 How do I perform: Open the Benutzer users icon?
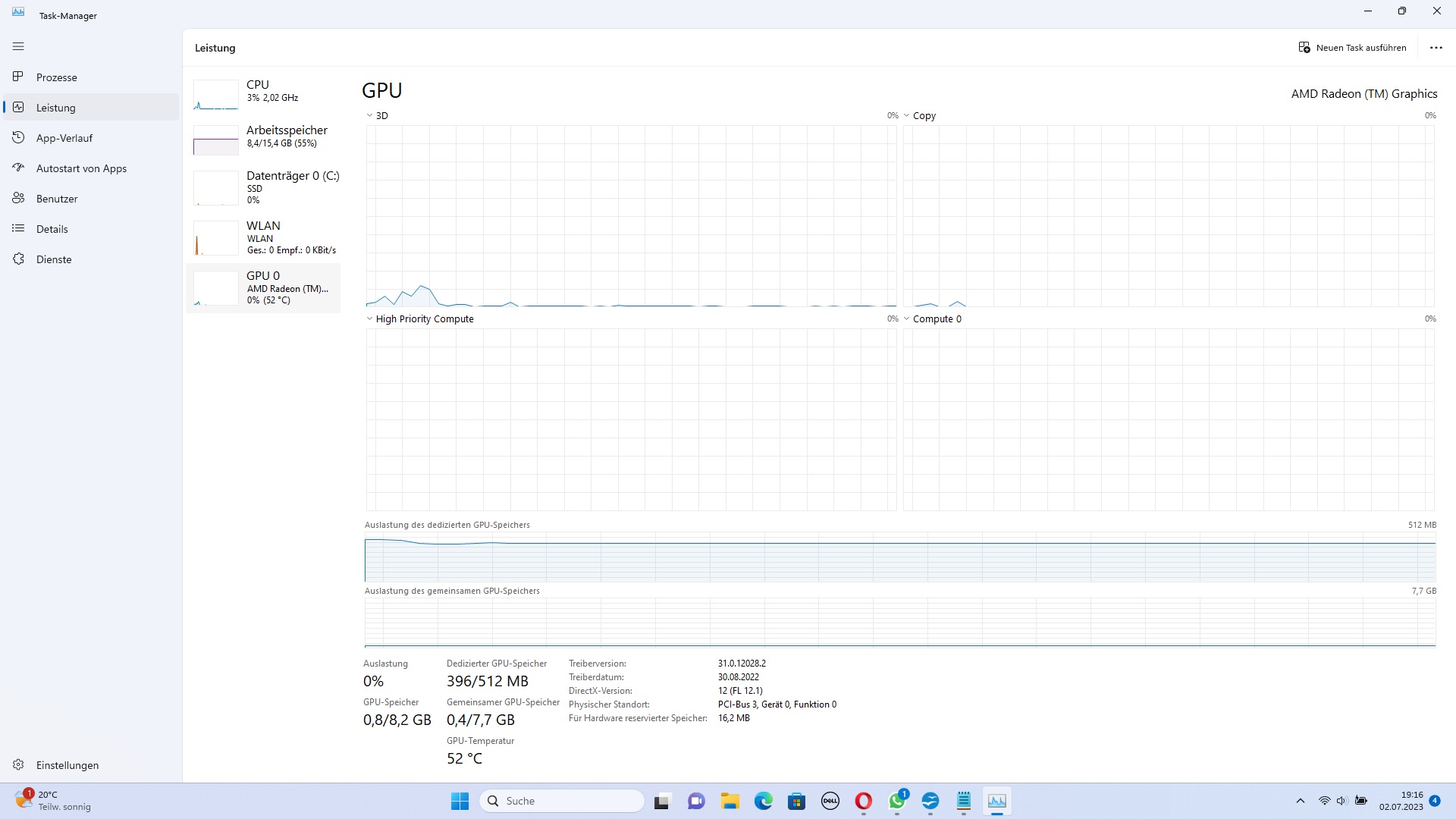pos(18,198)
